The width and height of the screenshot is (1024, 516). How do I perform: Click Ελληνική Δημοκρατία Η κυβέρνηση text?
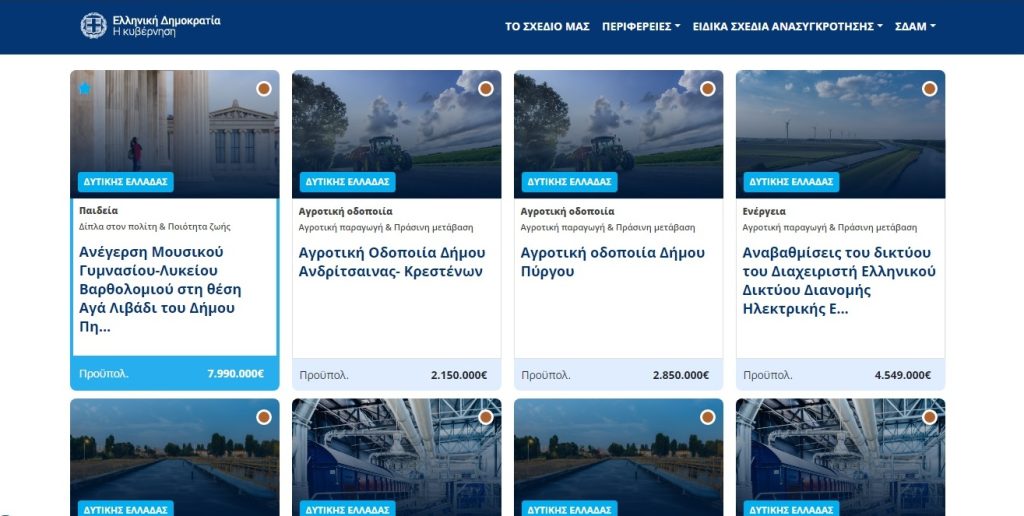tap(167, 26)
